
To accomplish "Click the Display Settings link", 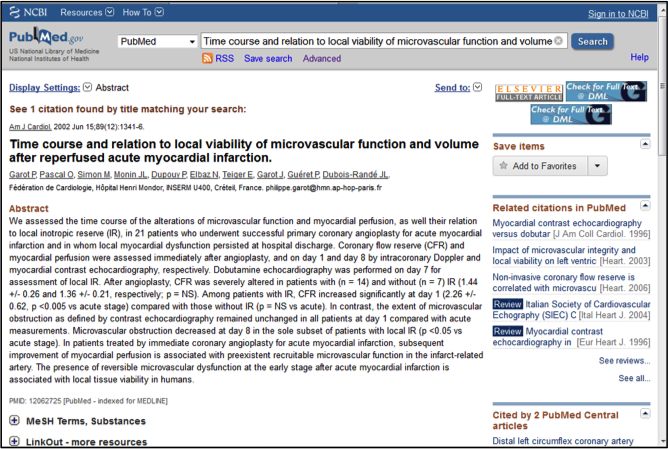I will tap(44, 87).
